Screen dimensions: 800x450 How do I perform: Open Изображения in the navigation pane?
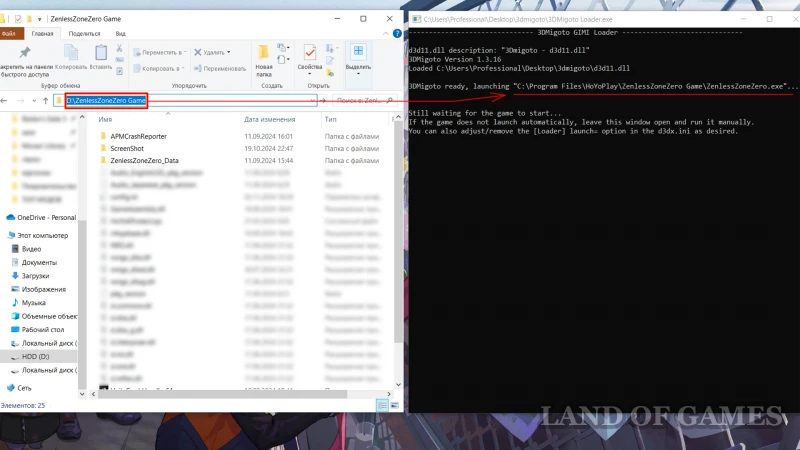click(43, 289)
